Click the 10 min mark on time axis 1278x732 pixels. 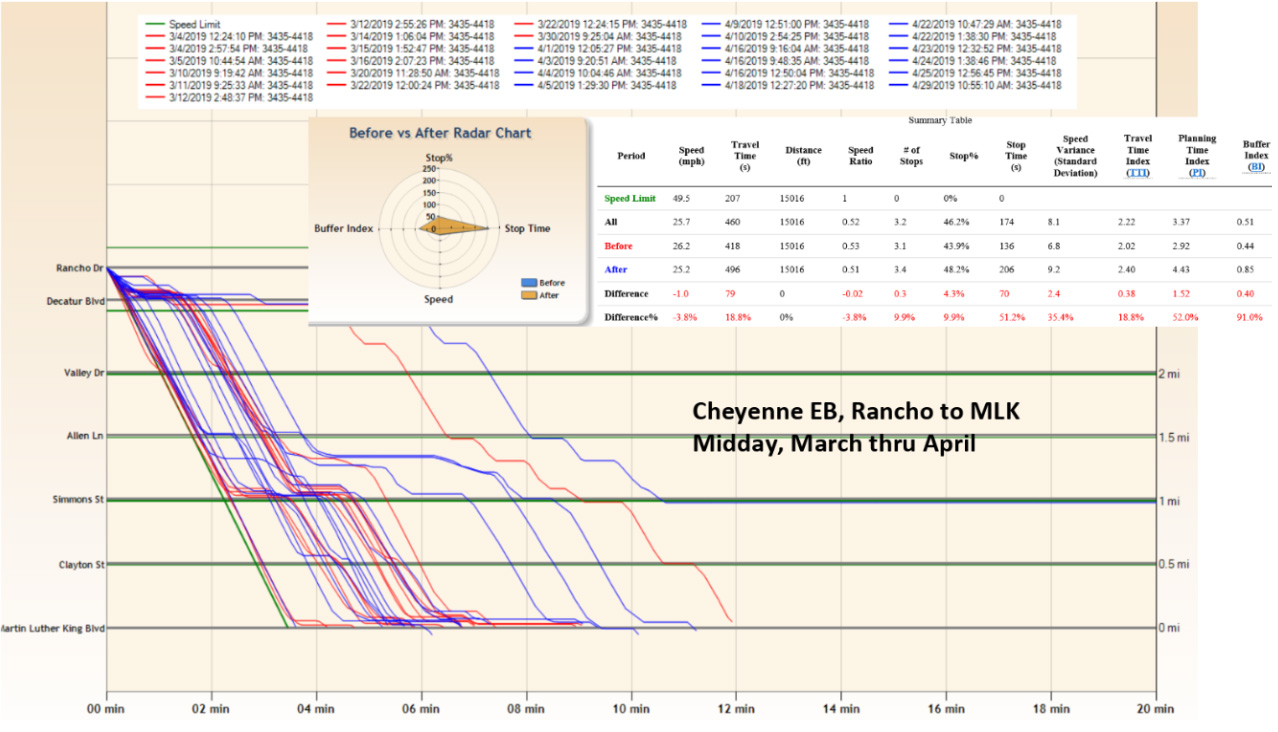631,709
